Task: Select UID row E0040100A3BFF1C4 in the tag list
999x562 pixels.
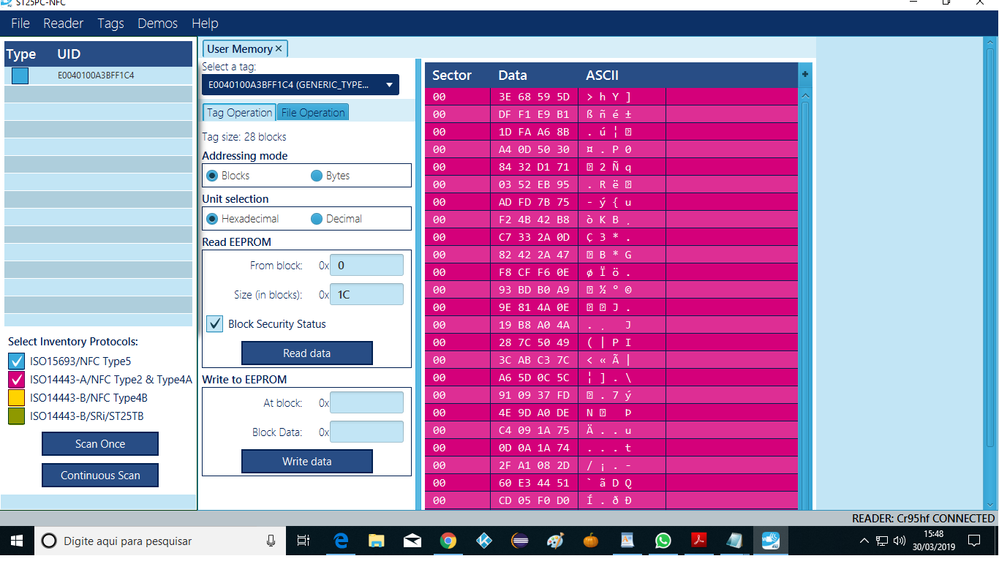Action: (x=99, y=75)
